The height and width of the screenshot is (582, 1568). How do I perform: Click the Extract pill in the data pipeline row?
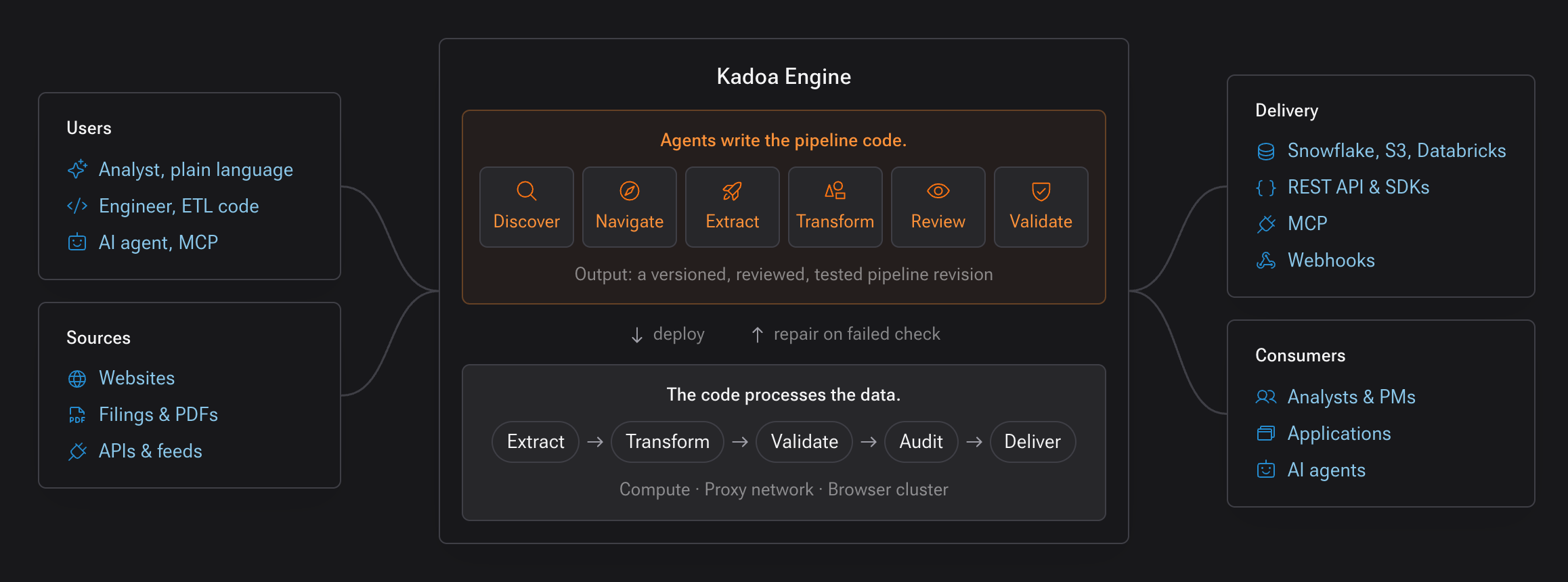(536, 442)
